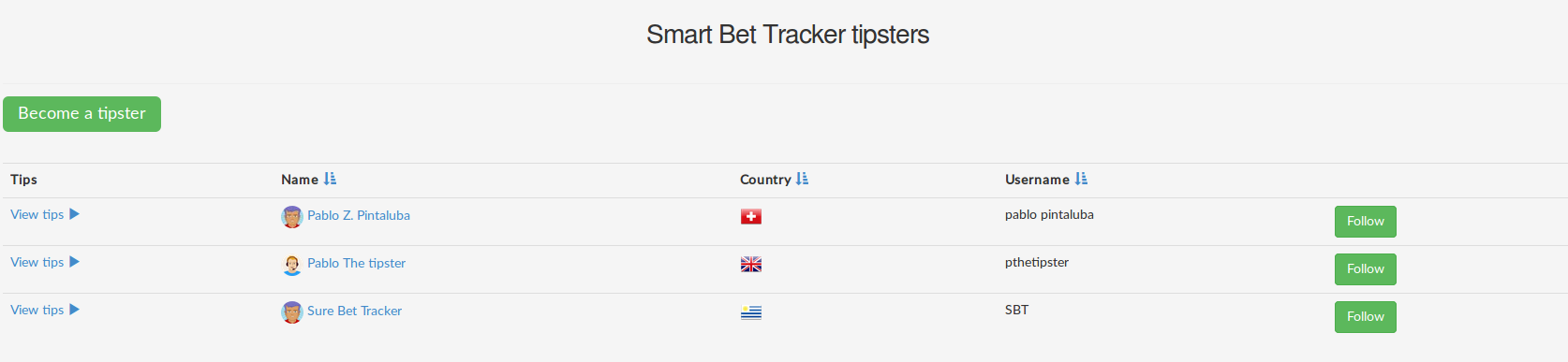Expand View tips arrow for Sure Bet Tracker
Screen dimensions: 1568x362
pyautogui.click(x=75, y=310)
